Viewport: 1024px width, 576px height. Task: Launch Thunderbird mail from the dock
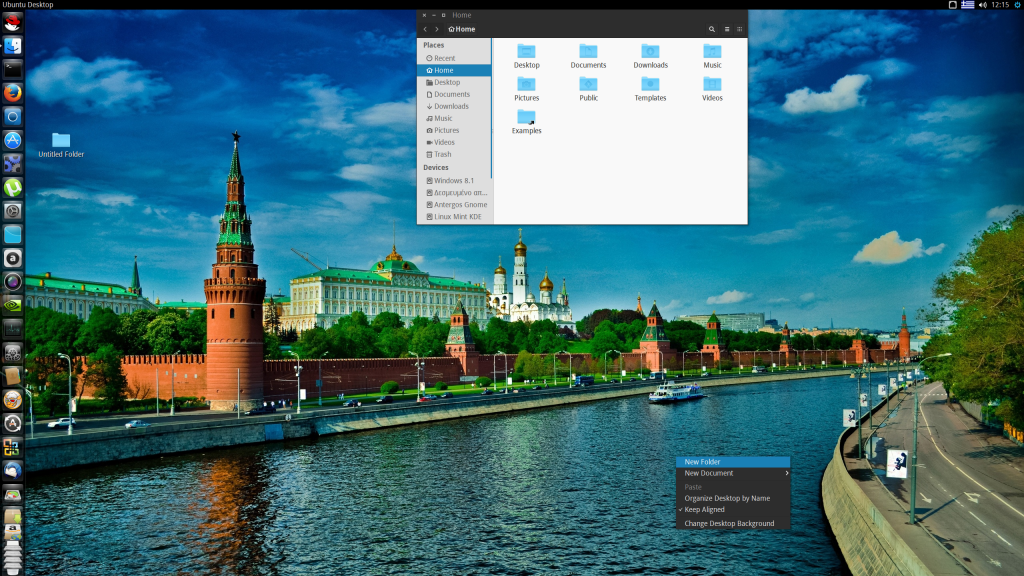(x=12, y=470)
